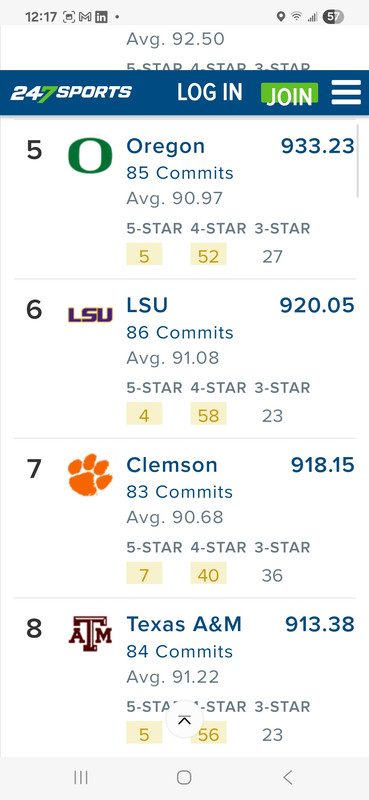Open the hamburger menu icon
The height and width of the screenshot is (800, 369).
click(x=346, y=93)
